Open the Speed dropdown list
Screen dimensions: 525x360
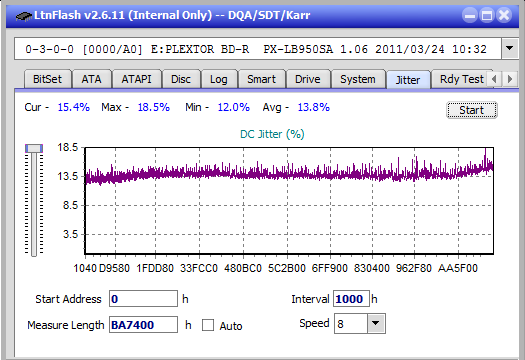tap(376, 323)
